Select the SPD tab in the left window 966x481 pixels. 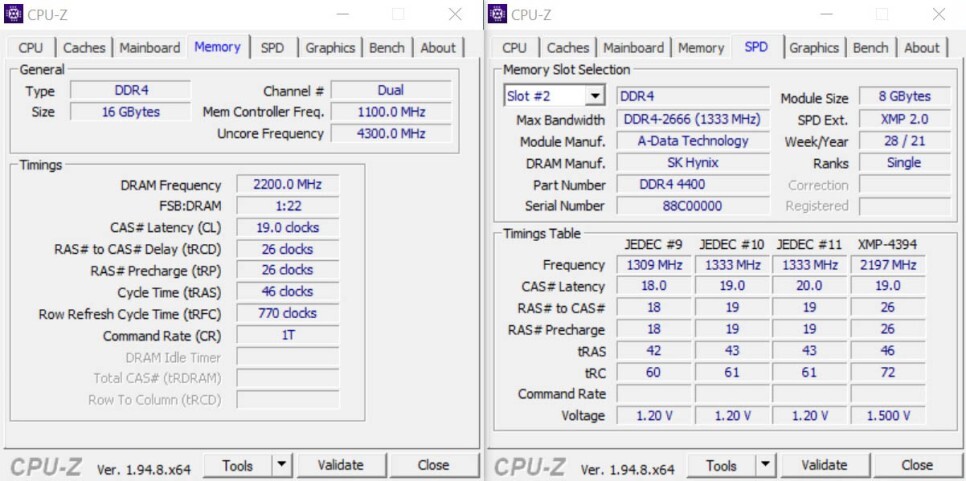[x=272, y=47]
